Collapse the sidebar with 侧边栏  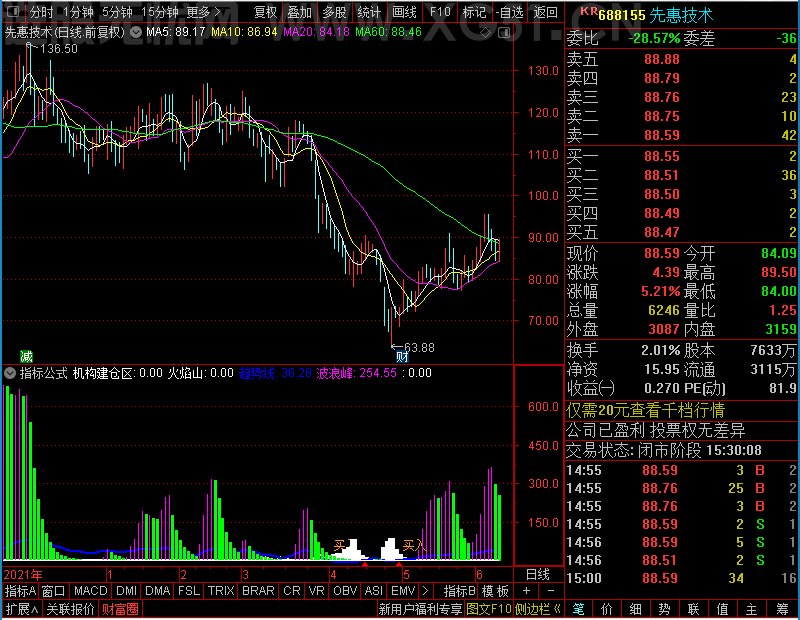pos(538,609)
